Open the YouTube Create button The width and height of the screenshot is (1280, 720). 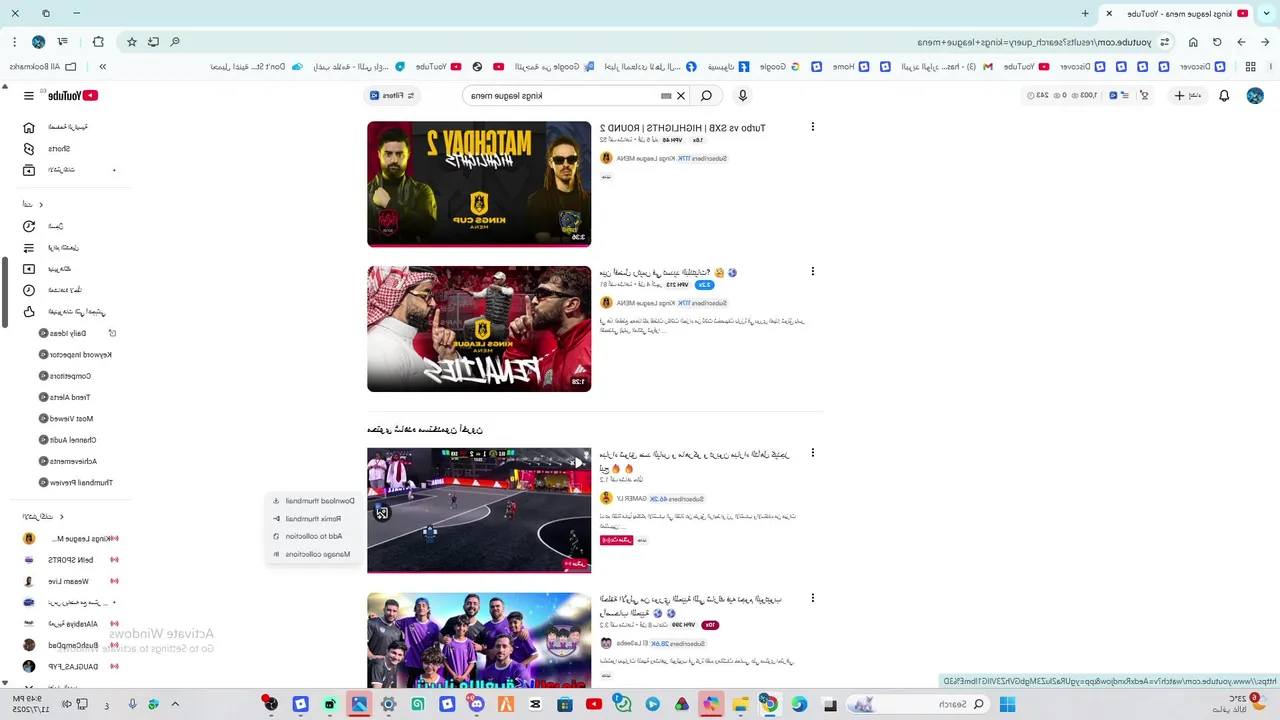(1187, 95)
